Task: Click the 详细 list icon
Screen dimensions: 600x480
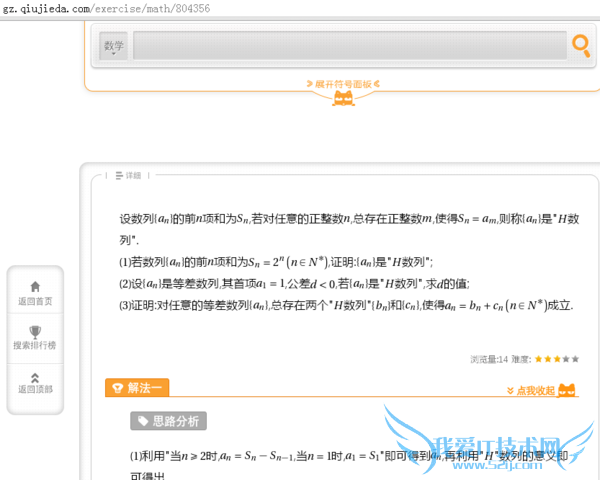Action: coord(119,175)
